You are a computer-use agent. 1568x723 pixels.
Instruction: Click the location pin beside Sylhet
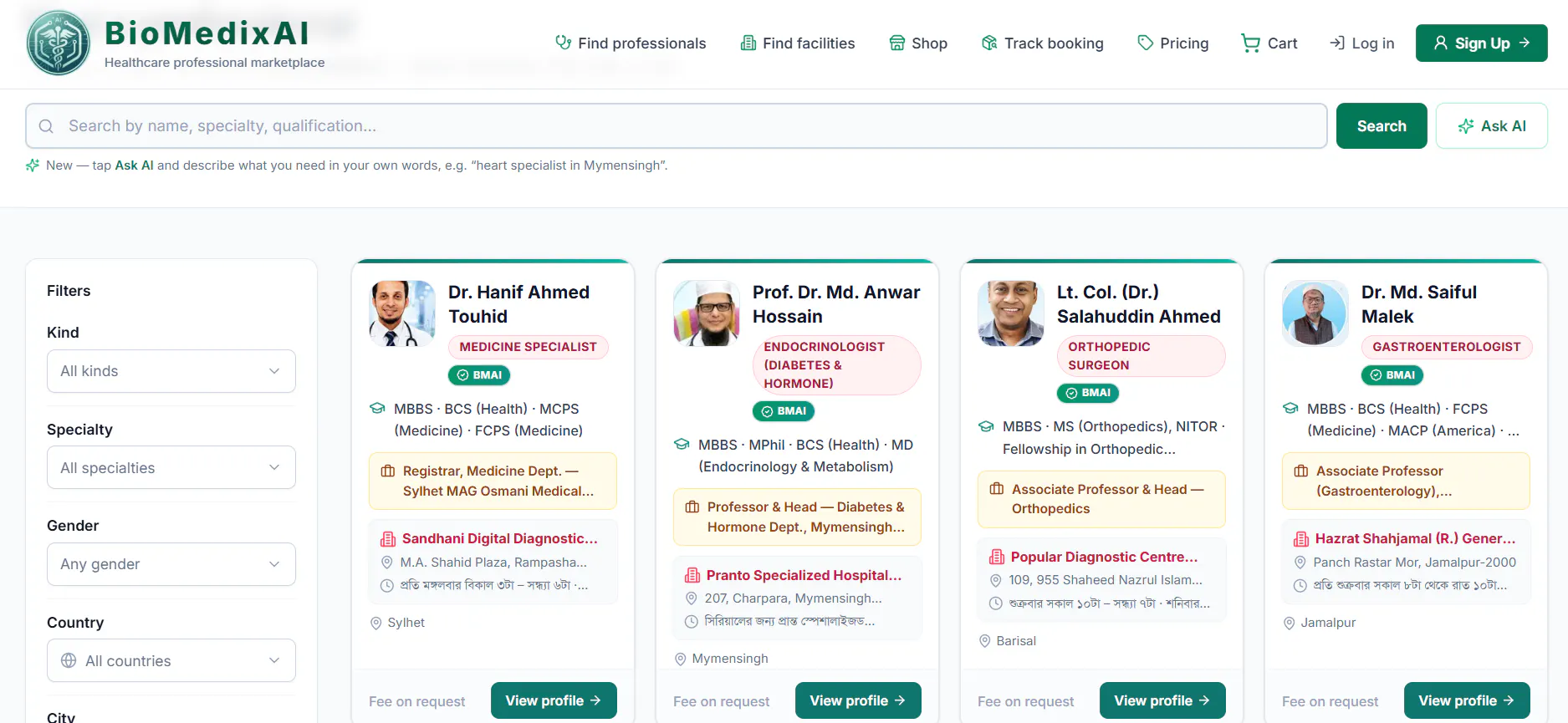(x=376, y=623)
